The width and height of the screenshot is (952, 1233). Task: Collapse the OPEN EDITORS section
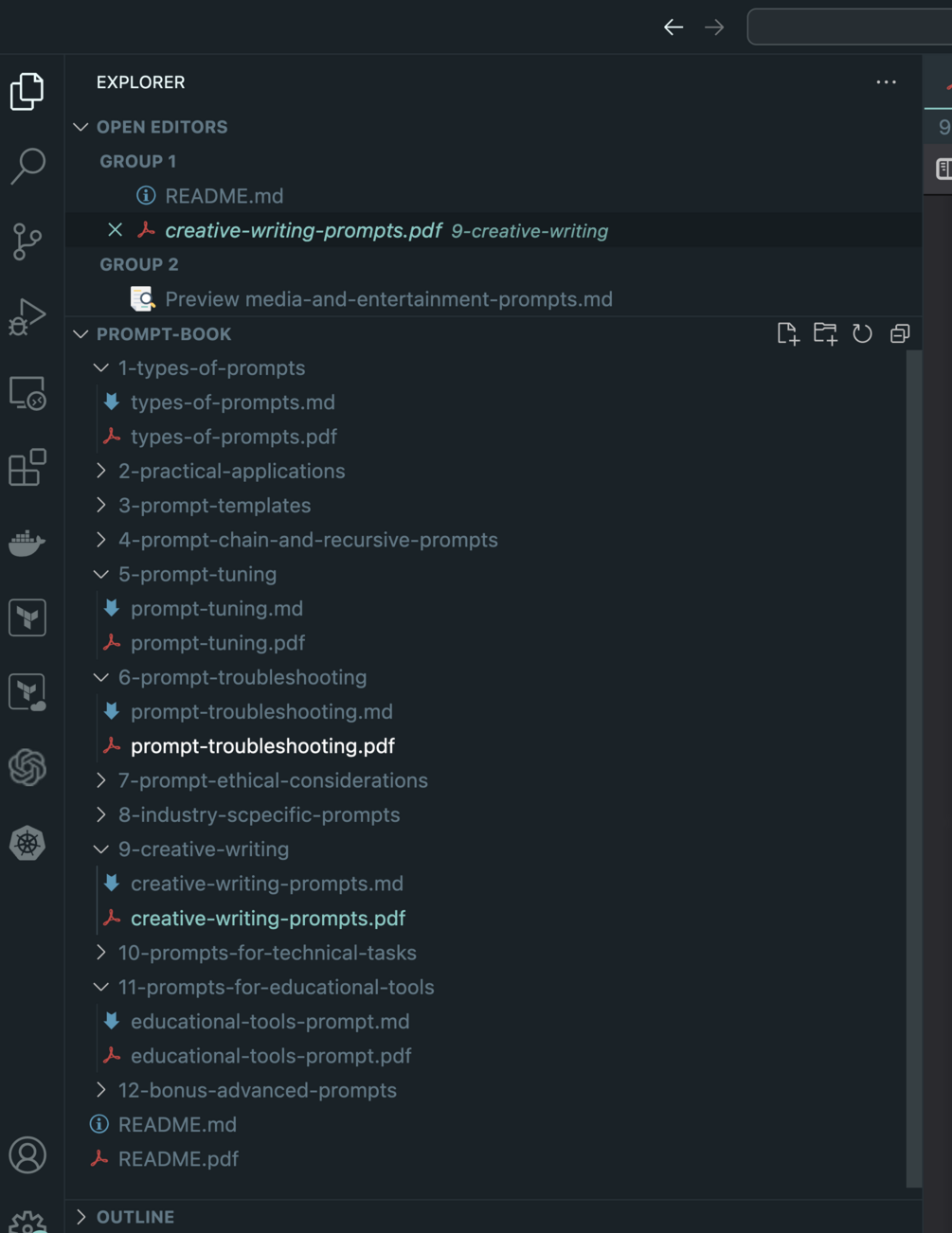pyautogui.click(x=81, y=127)
